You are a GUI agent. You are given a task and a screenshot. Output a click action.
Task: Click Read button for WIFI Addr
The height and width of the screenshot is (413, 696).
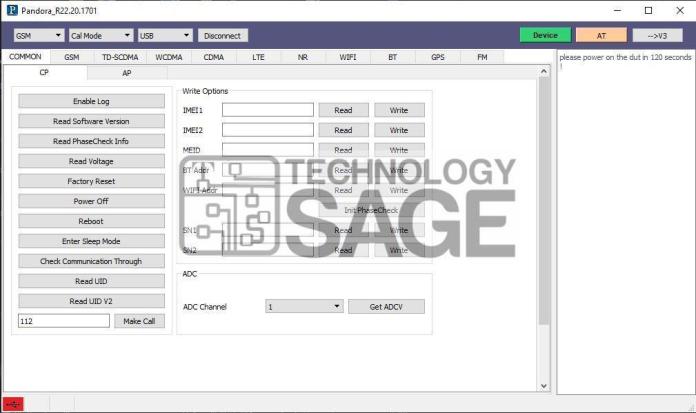[344, 190]
